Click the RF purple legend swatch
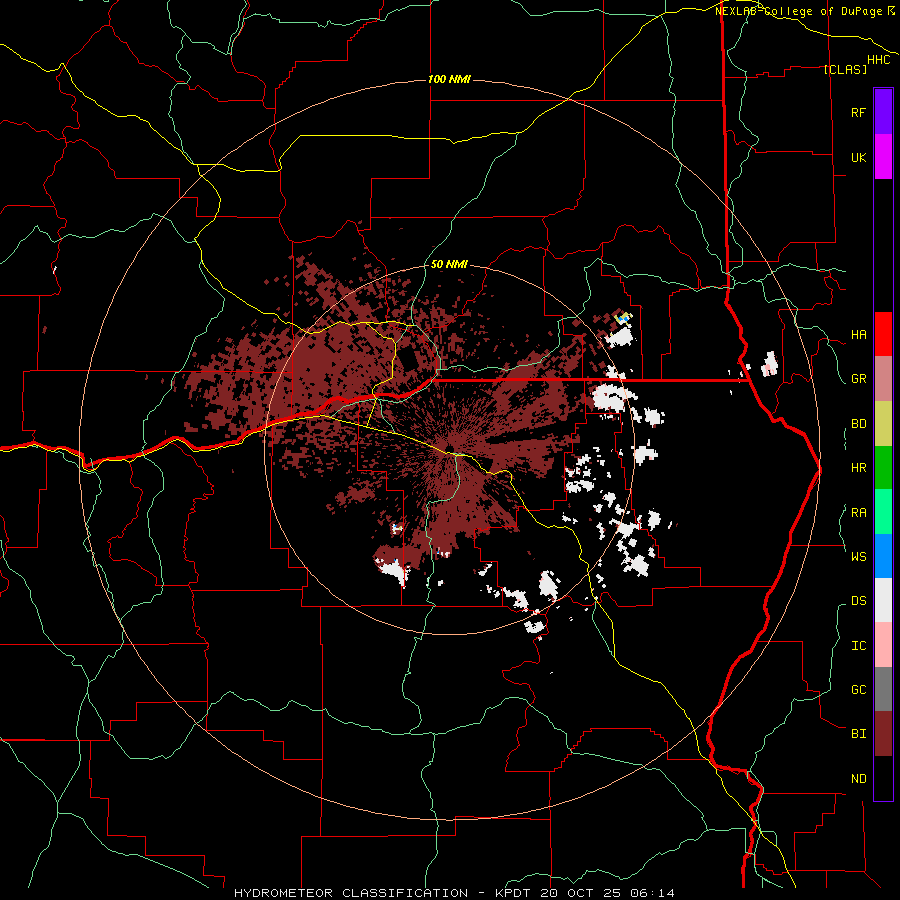The image size is (900, 900). point(883,112)
